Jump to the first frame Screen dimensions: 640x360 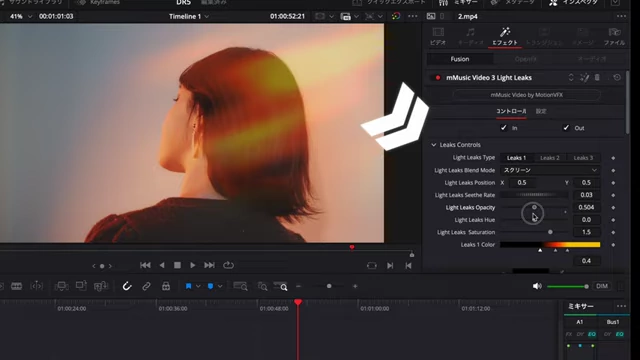(x=145, y=265)
